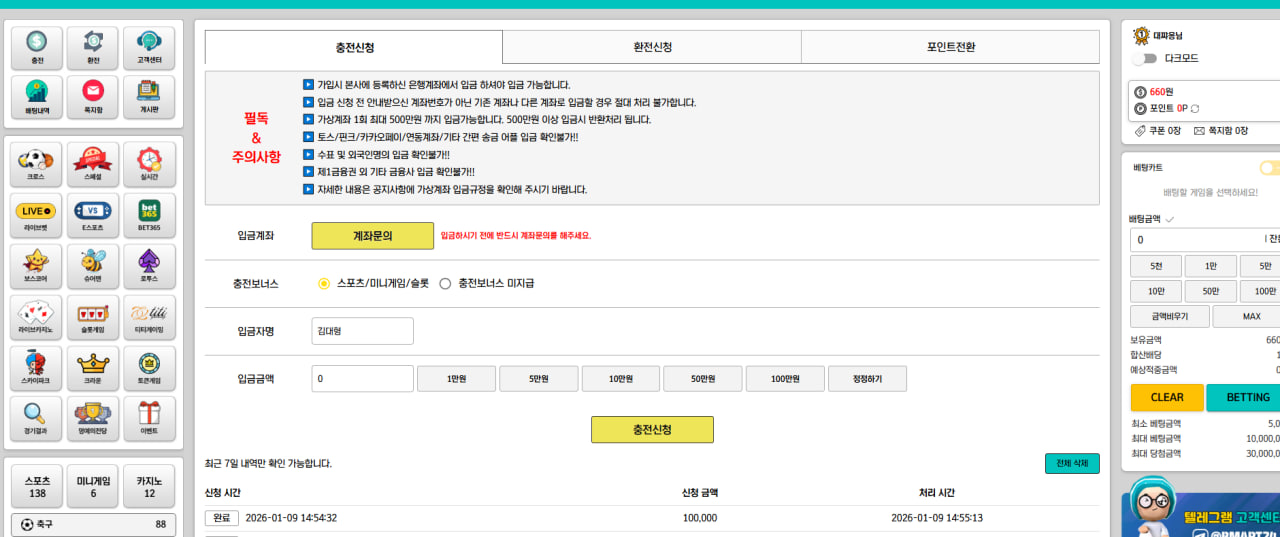Click the points refresh icon next to 0P
Image resolution: width=1280 pixels, height=537 pixels.
[x=1194, y=108]
